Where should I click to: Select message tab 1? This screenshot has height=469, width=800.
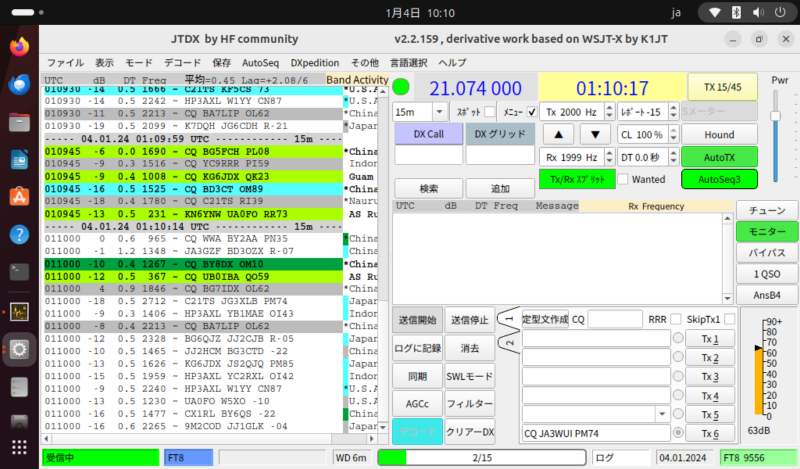click(508, 319)
